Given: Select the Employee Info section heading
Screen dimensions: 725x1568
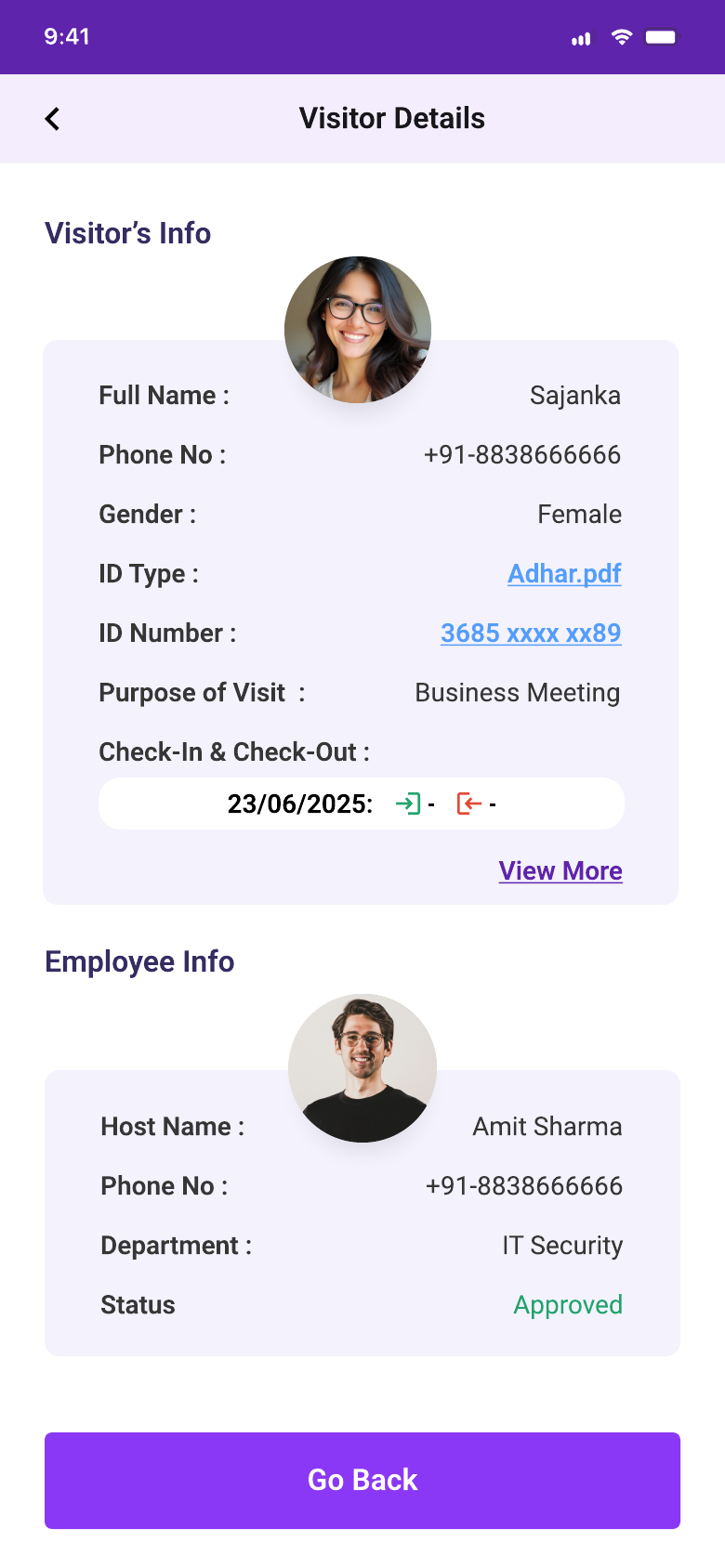Looking at the screenshot, I should click(139, 961).
